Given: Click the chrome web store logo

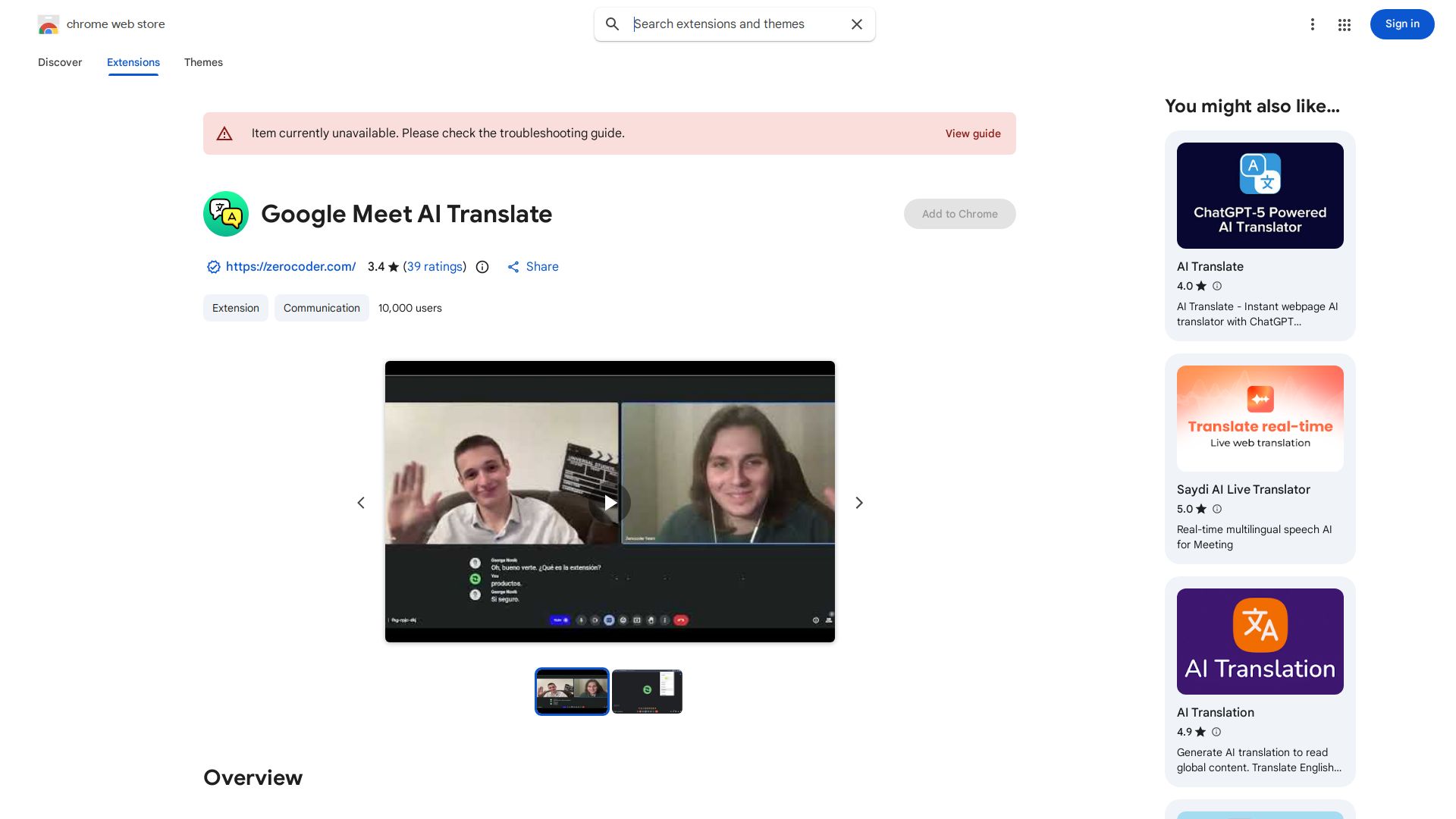Looking at the screenshot, I should 49,24.
